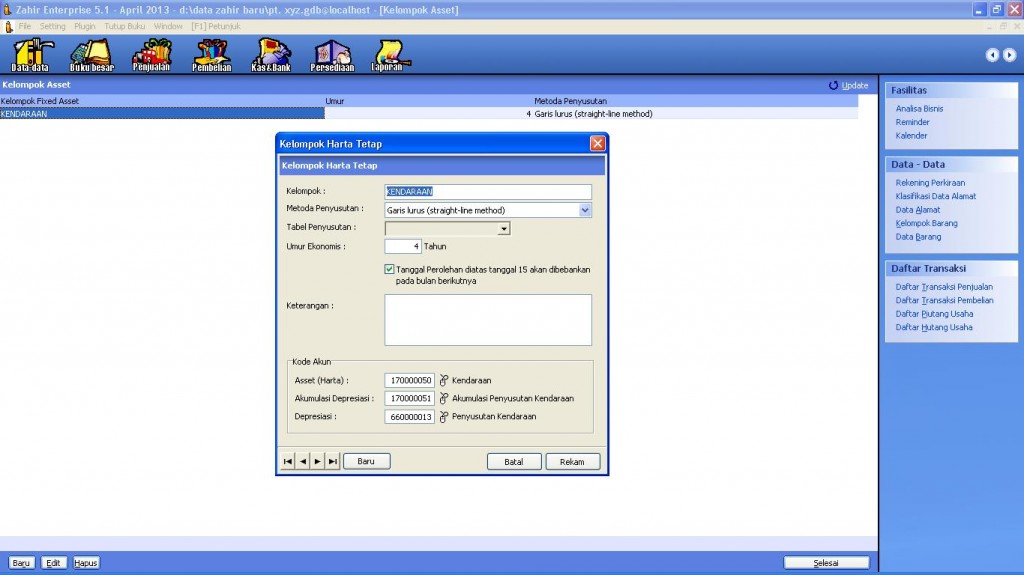Click lookup icon beside Asset (Harta) code
Screen dimensions: 1024x575
pos(444,381)
